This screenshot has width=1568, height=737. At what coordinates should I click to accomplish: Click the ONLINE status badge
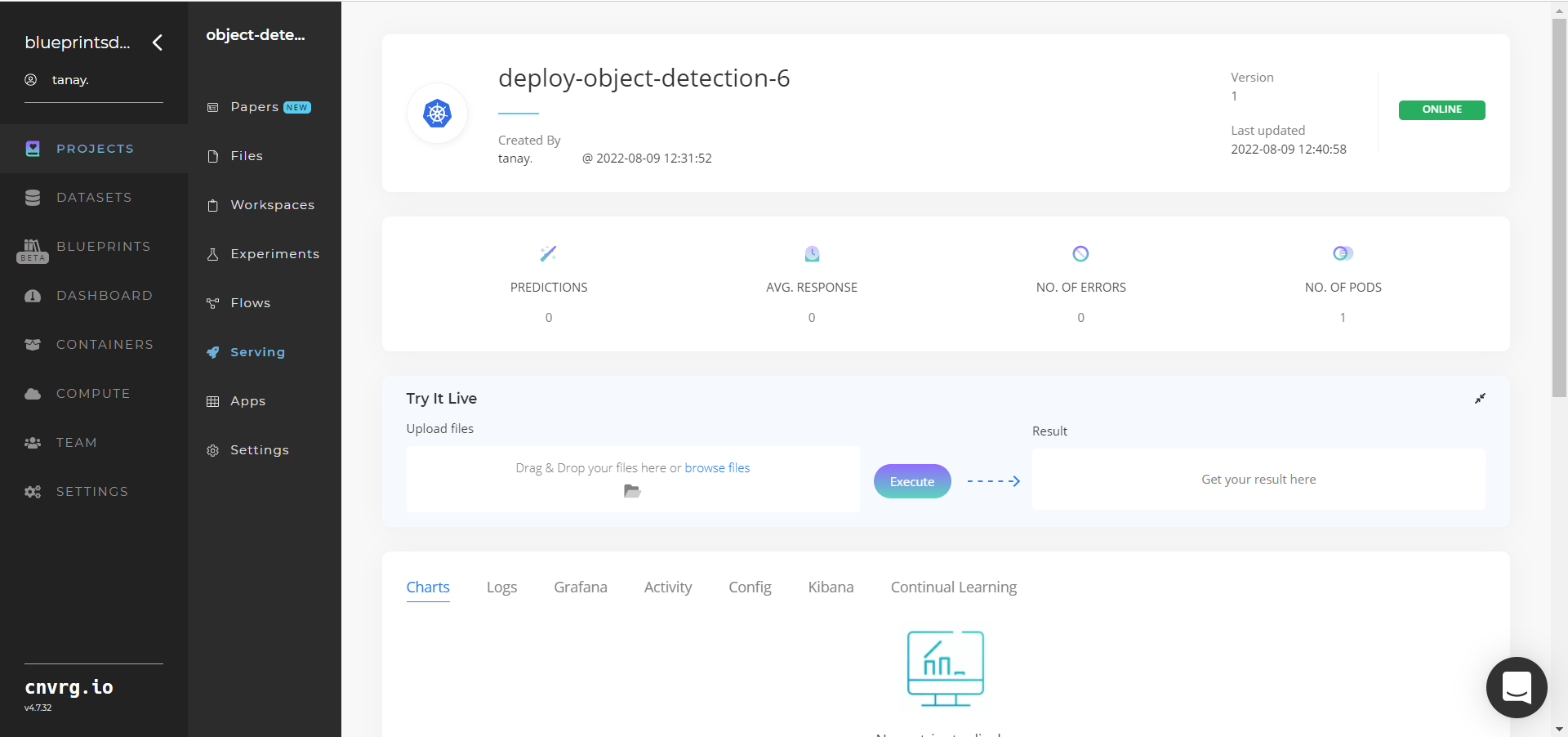tap(1442, 109)
